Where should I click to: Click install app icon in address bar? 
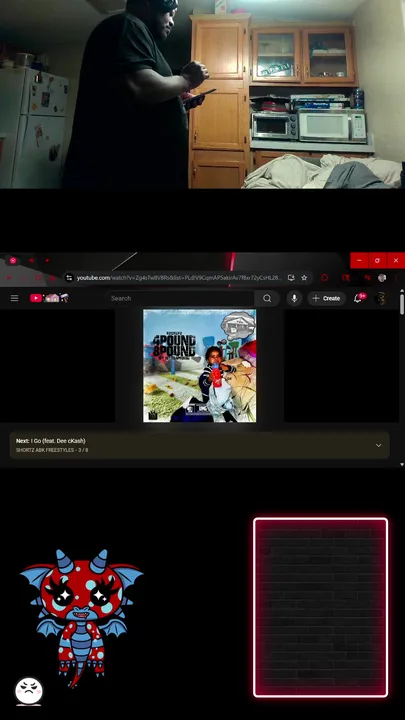pos(291,278)
